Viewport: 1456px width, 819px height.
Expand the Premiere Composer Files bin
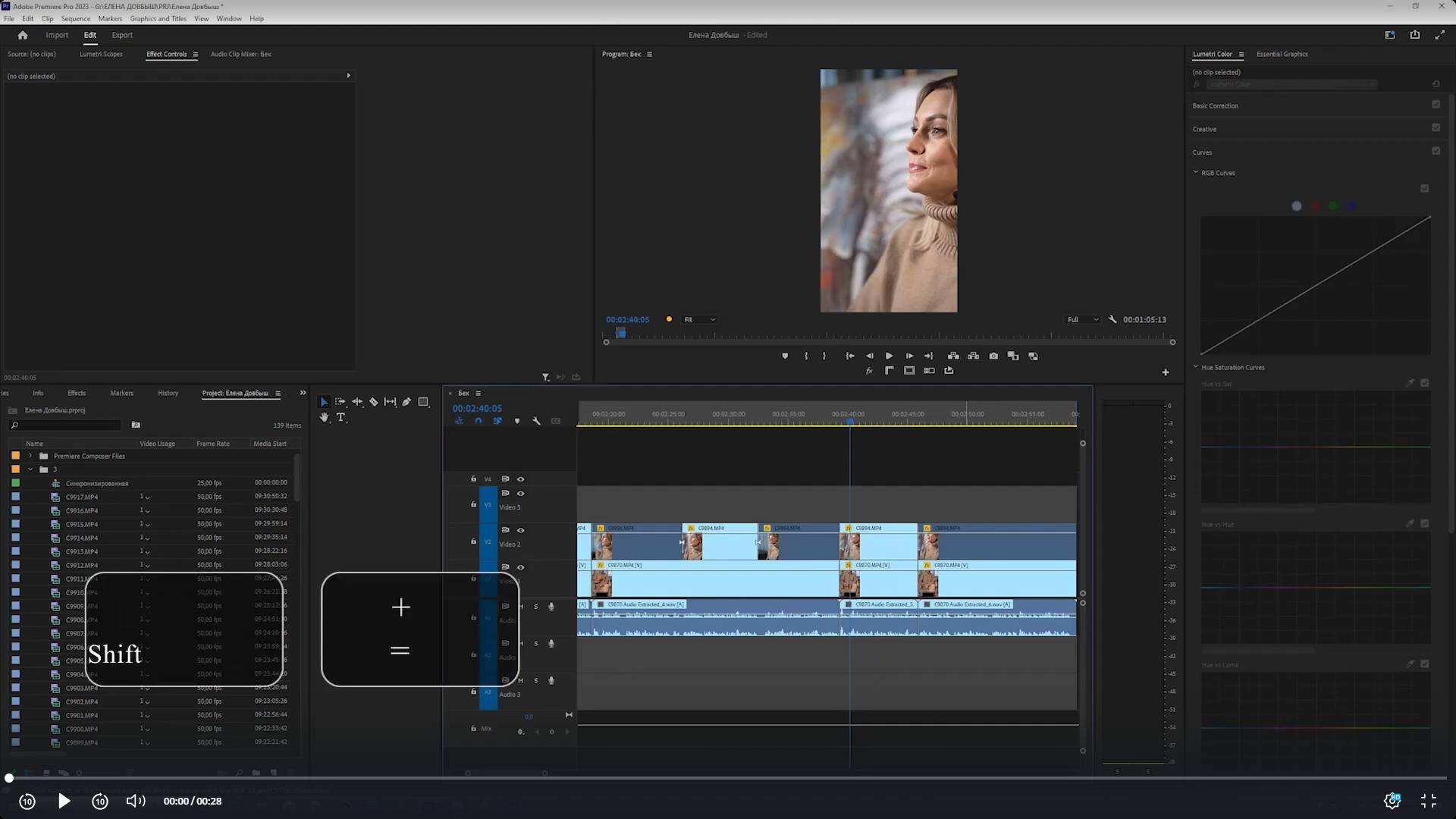pyautogui.click(x=30, y=456)
